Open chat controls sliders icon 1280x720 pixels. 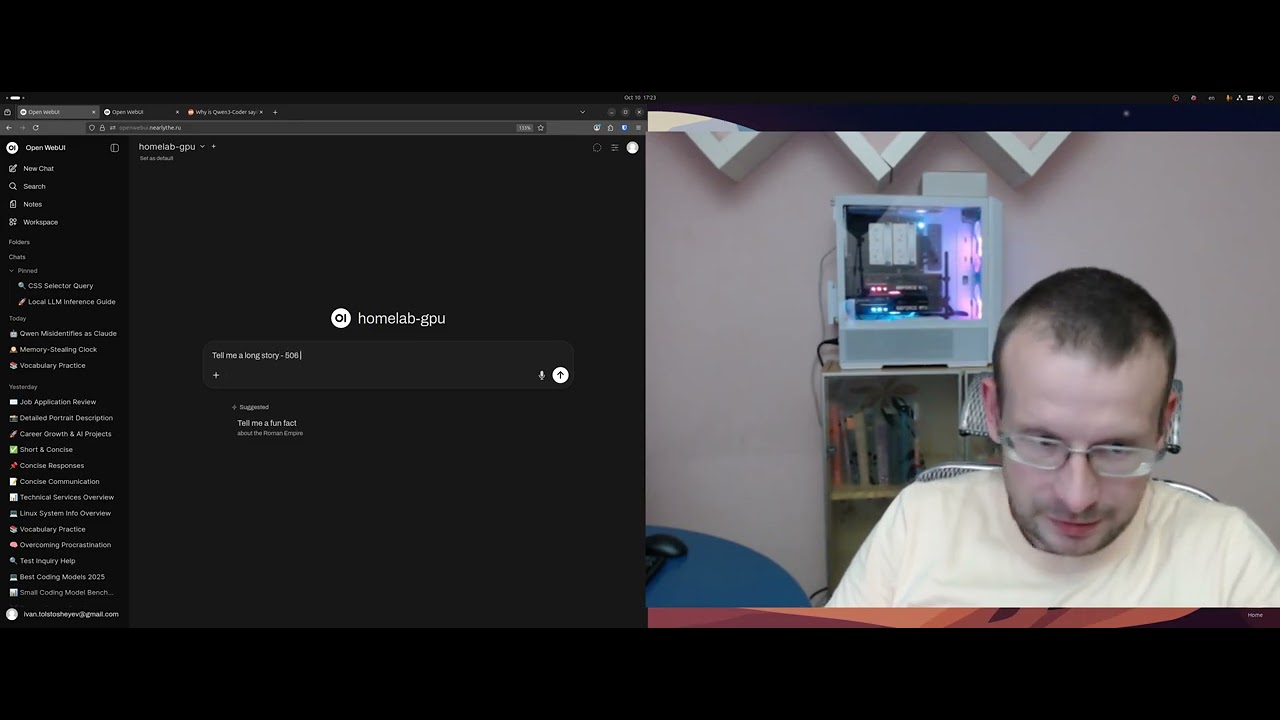point(615,147)
